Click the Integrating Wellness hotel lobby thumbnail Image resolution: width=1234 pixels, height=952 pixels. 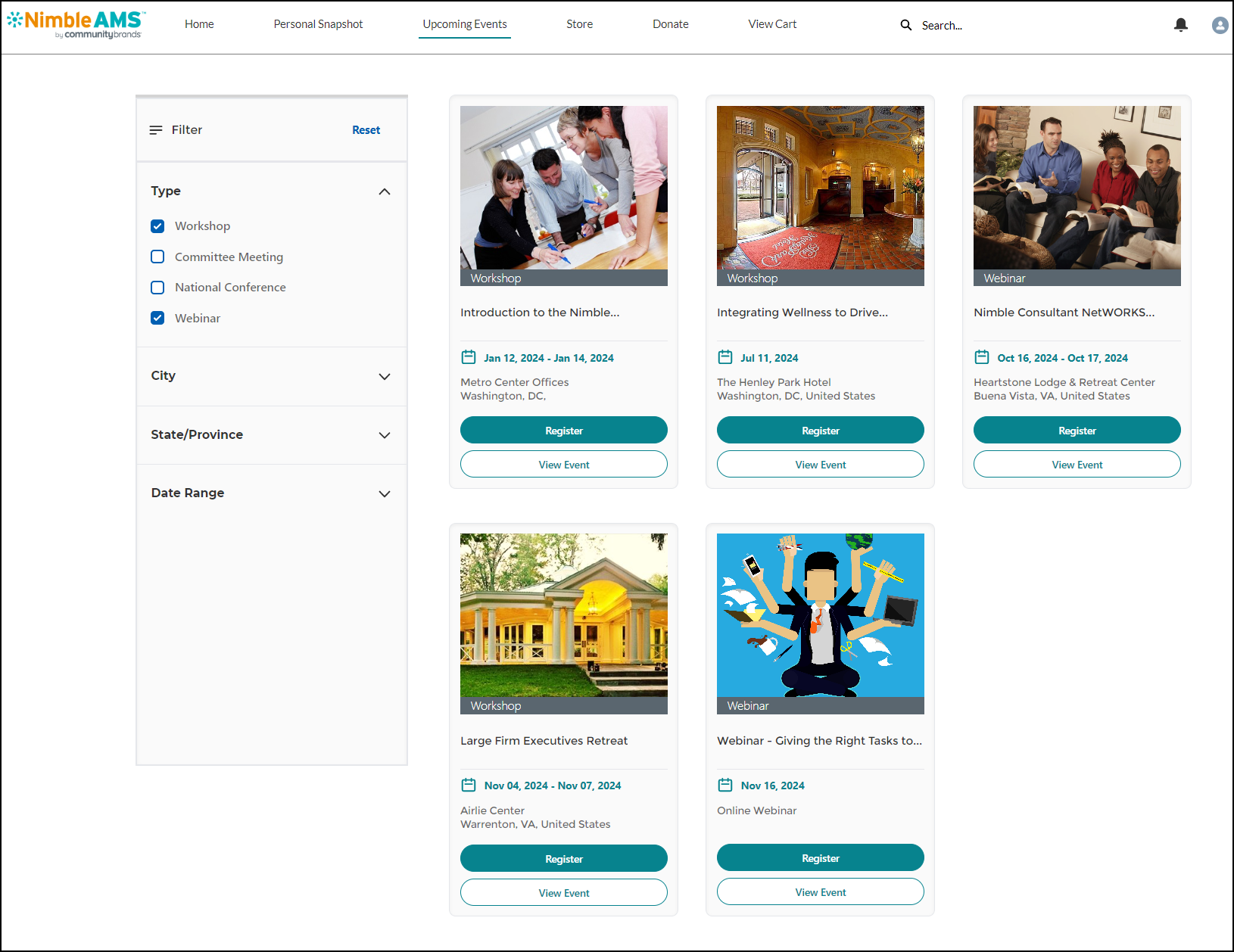820,188
